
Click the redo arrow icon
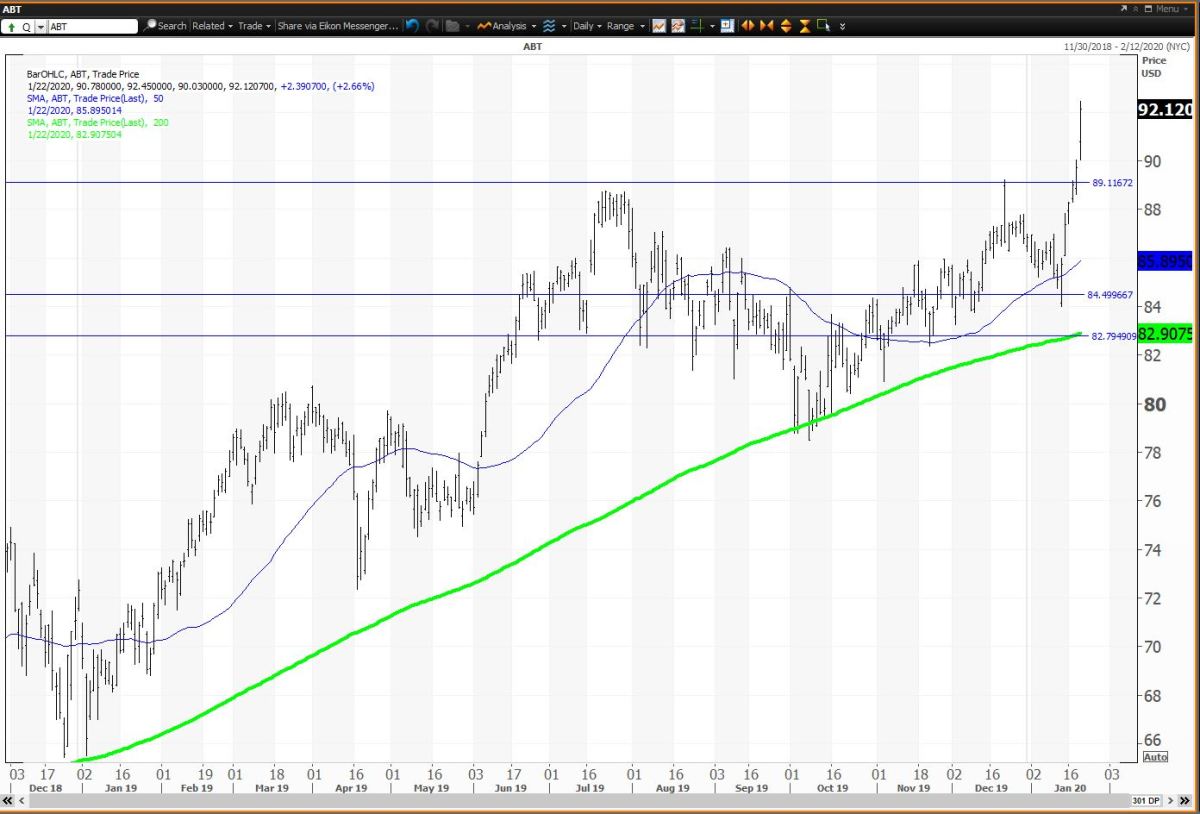coord(430,26)
